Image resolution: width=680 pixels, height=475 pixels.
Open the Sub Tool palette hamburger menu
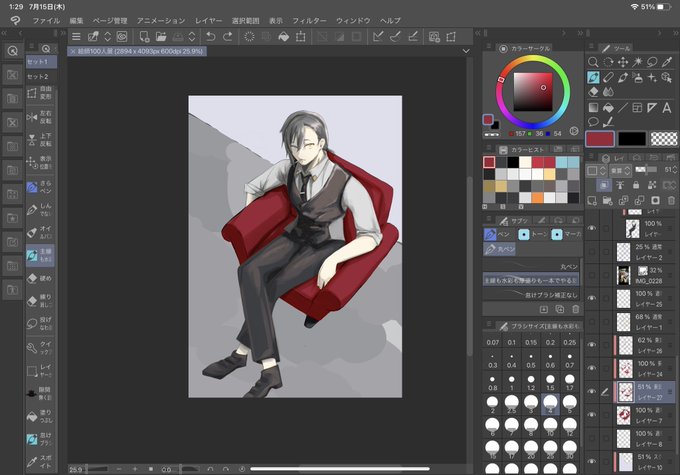click(x=489, y=219)
